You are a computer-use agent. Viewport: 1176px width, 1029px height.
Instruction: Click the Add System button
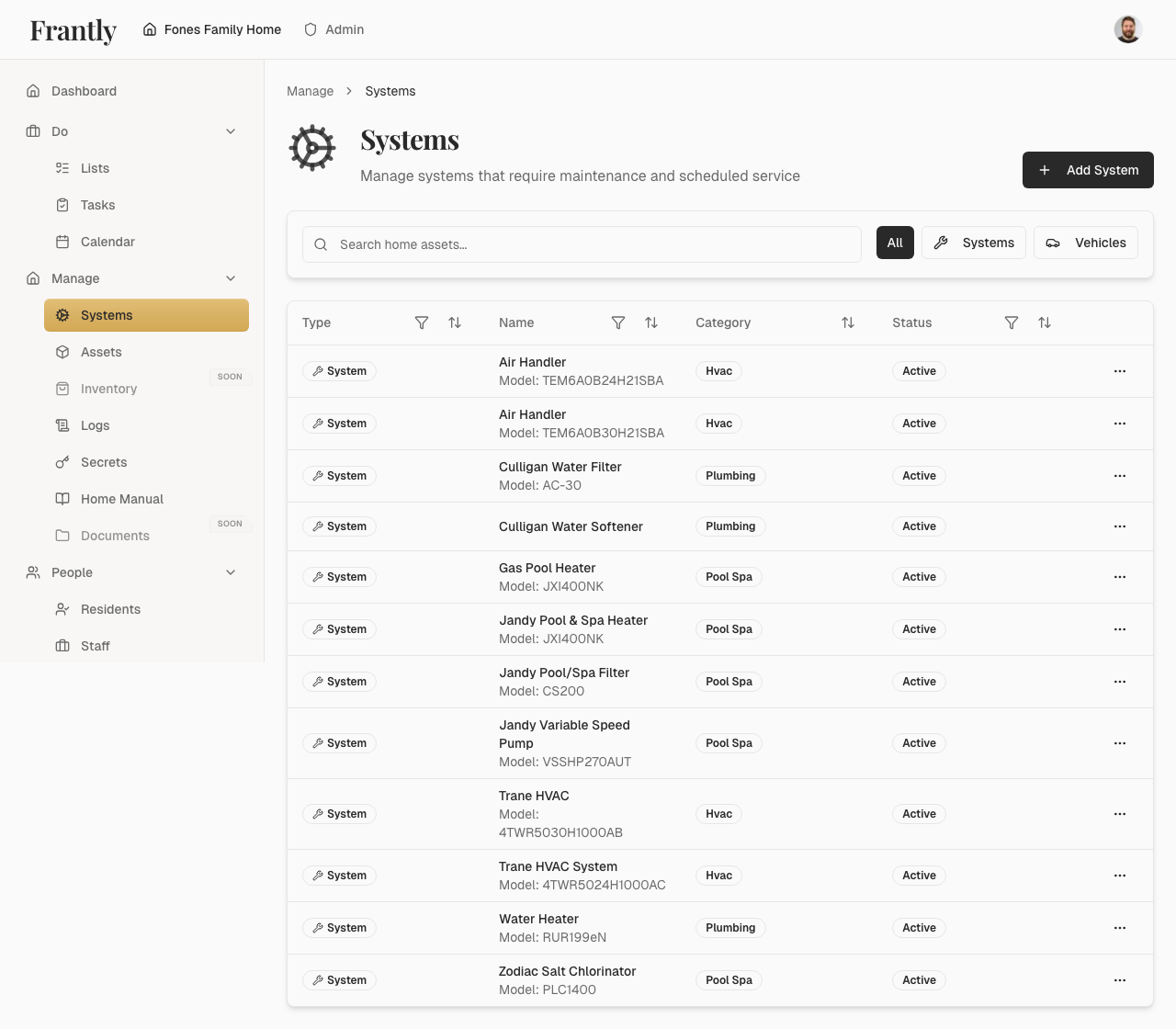click(x=1088, y=170)
